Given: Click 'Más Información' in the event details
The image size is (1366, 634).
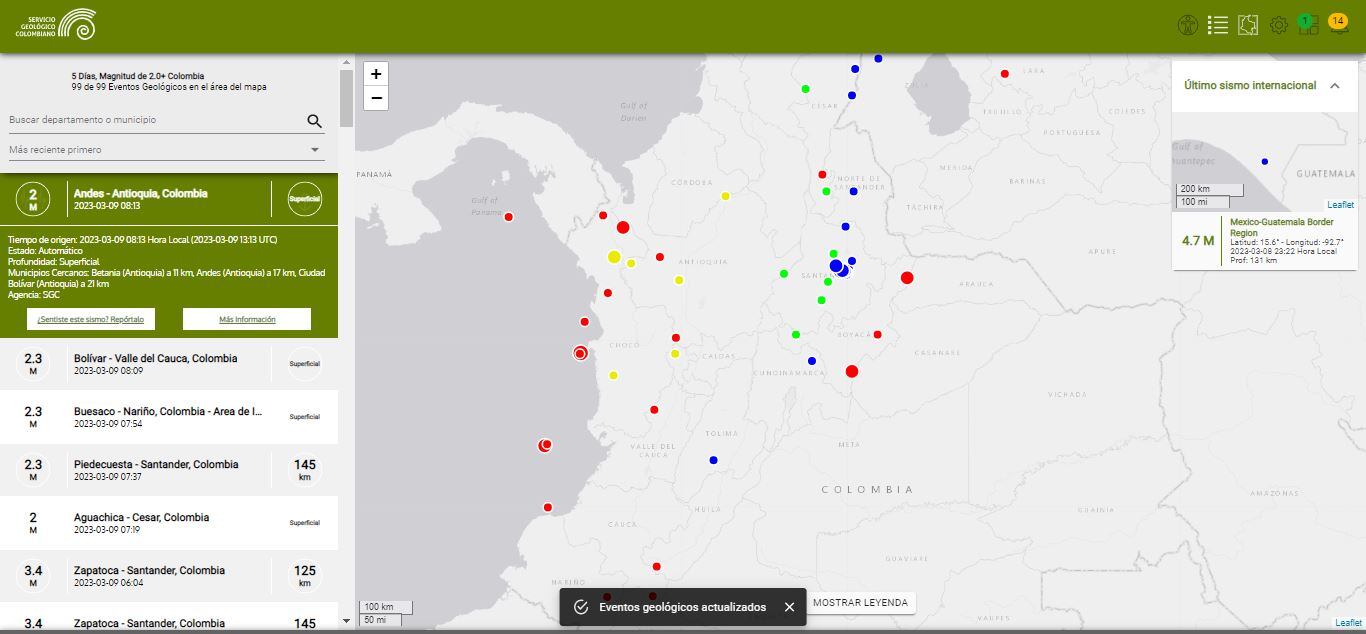Looking at the screenshot, I should [x=246, y=318].
